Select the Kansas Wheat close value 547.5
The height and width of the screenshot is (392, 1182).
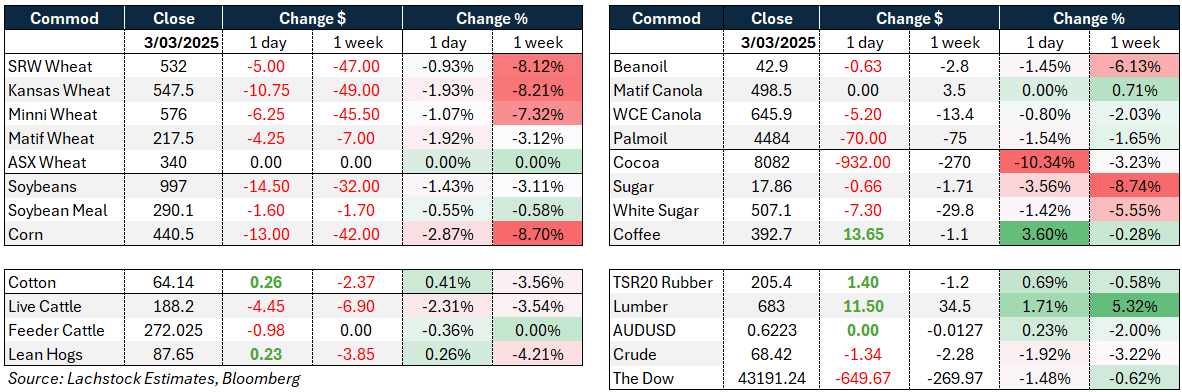173,90
